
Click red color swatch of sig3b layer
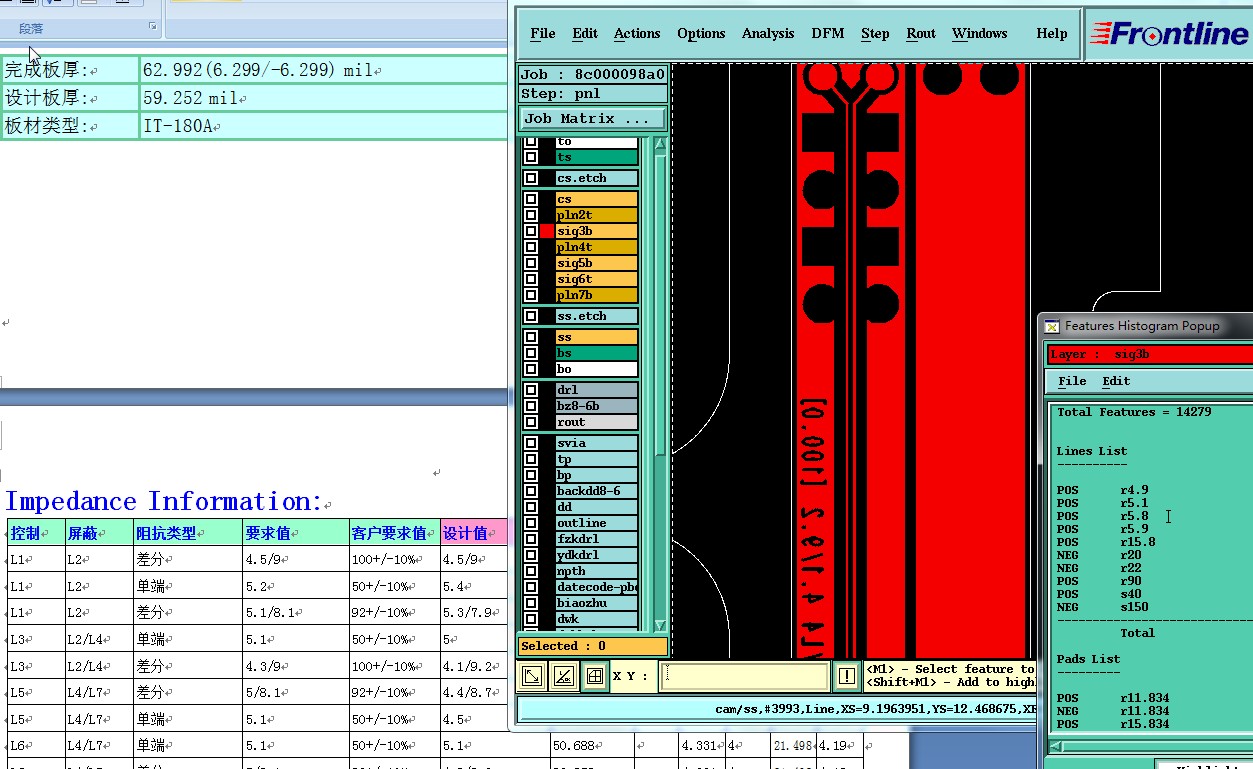click(x=547, y=231)
